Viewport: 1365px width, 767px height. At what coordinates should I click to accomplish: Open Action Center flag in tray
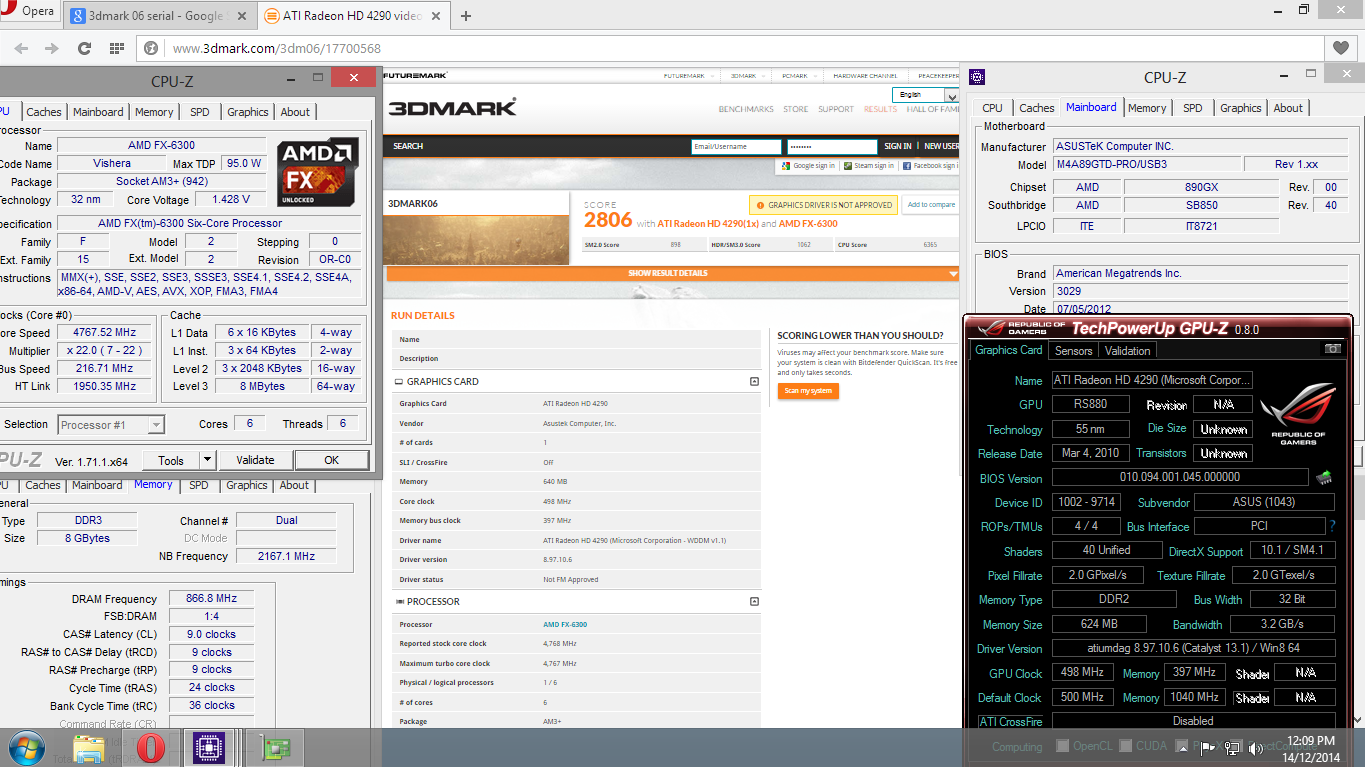pyautogui.click(x=1207, y=747)
